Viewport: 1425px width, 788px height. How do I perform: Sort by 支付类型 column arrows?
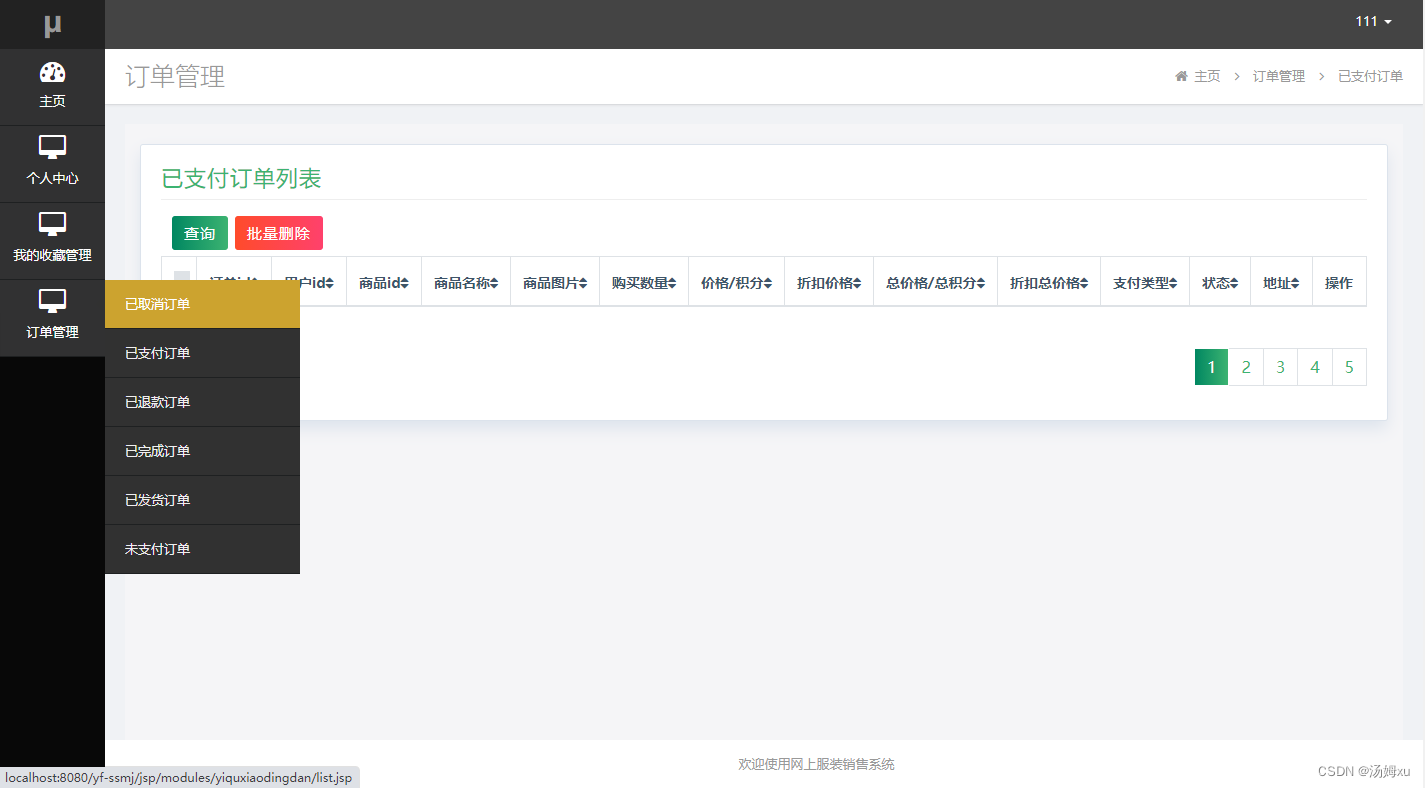[1173, 284]
